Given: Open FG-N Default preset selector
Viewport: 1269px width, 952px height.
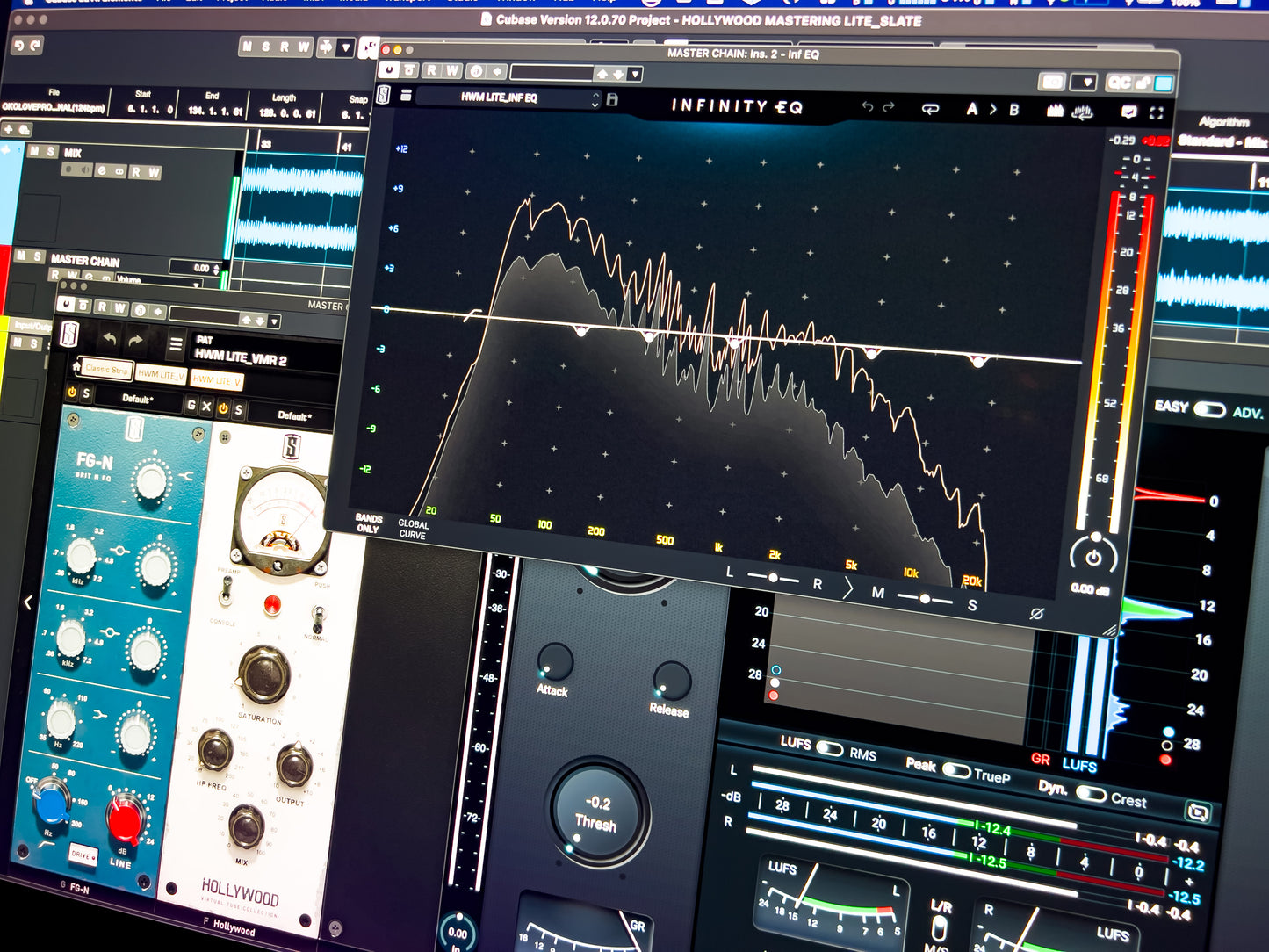Looking at the screenshot, I should point(137,399).
